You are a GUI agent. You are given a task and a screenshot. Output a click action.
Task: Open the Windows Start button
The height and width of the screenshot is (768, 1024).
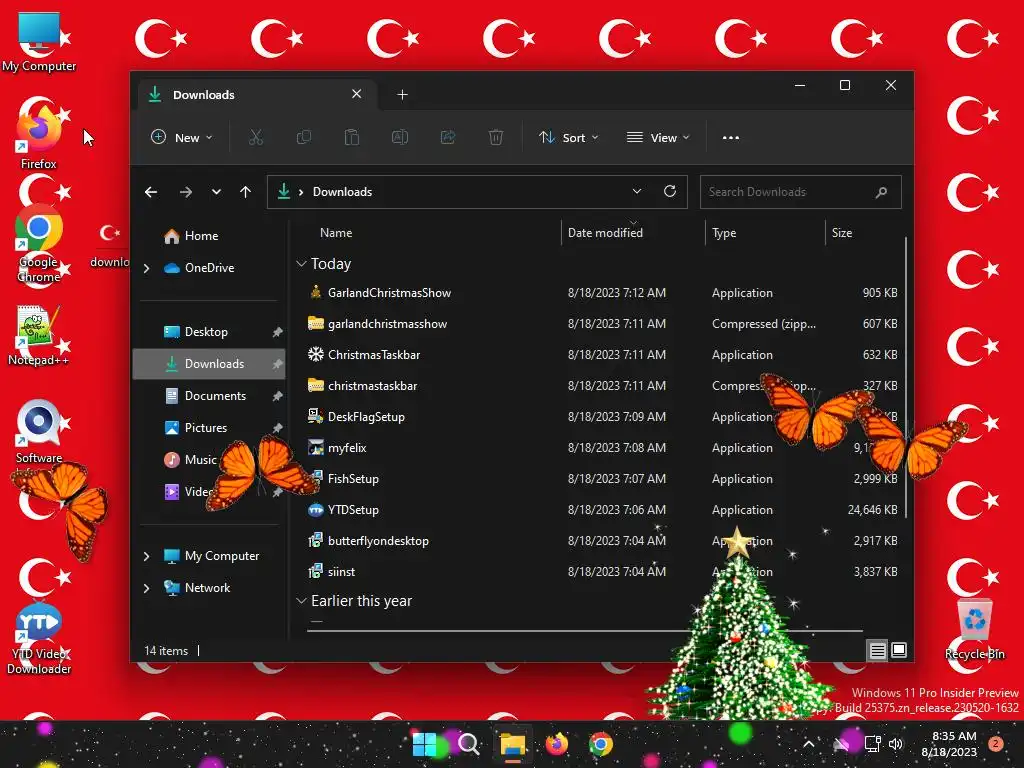(424, 744)
